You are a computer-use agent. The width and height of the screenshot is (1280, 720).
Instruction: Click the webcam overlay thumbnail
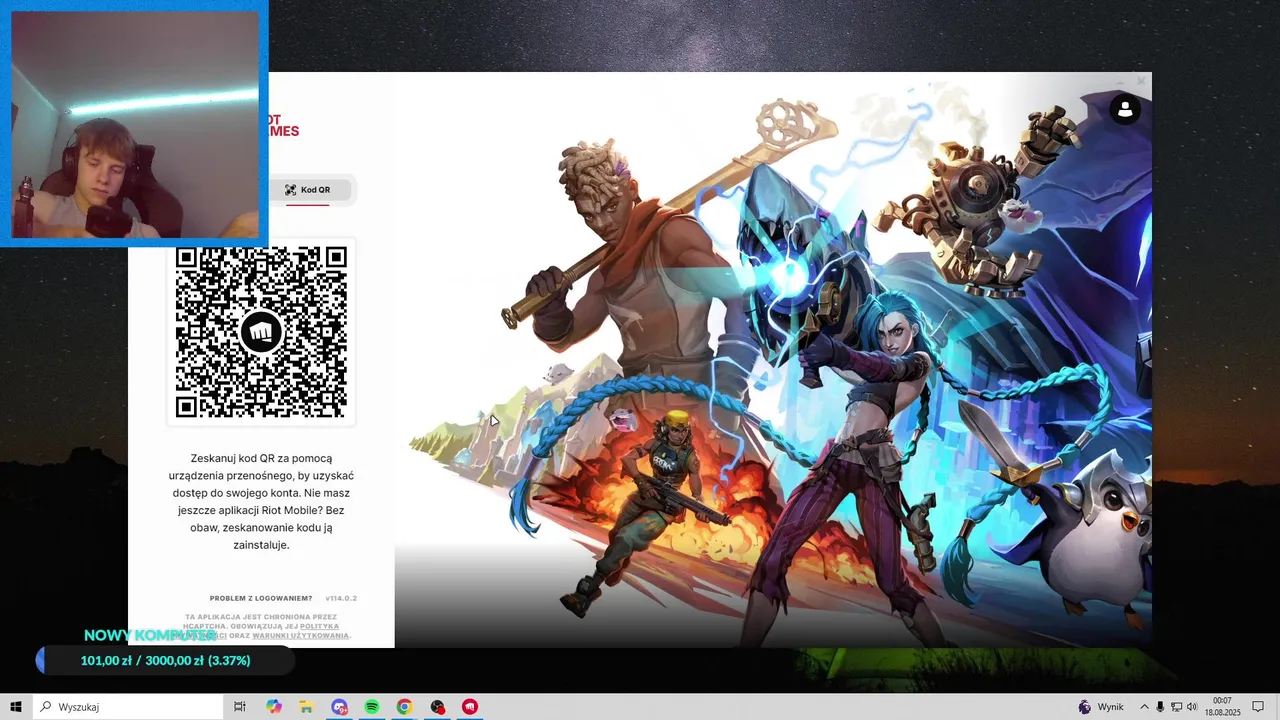(x=134, y=123)
